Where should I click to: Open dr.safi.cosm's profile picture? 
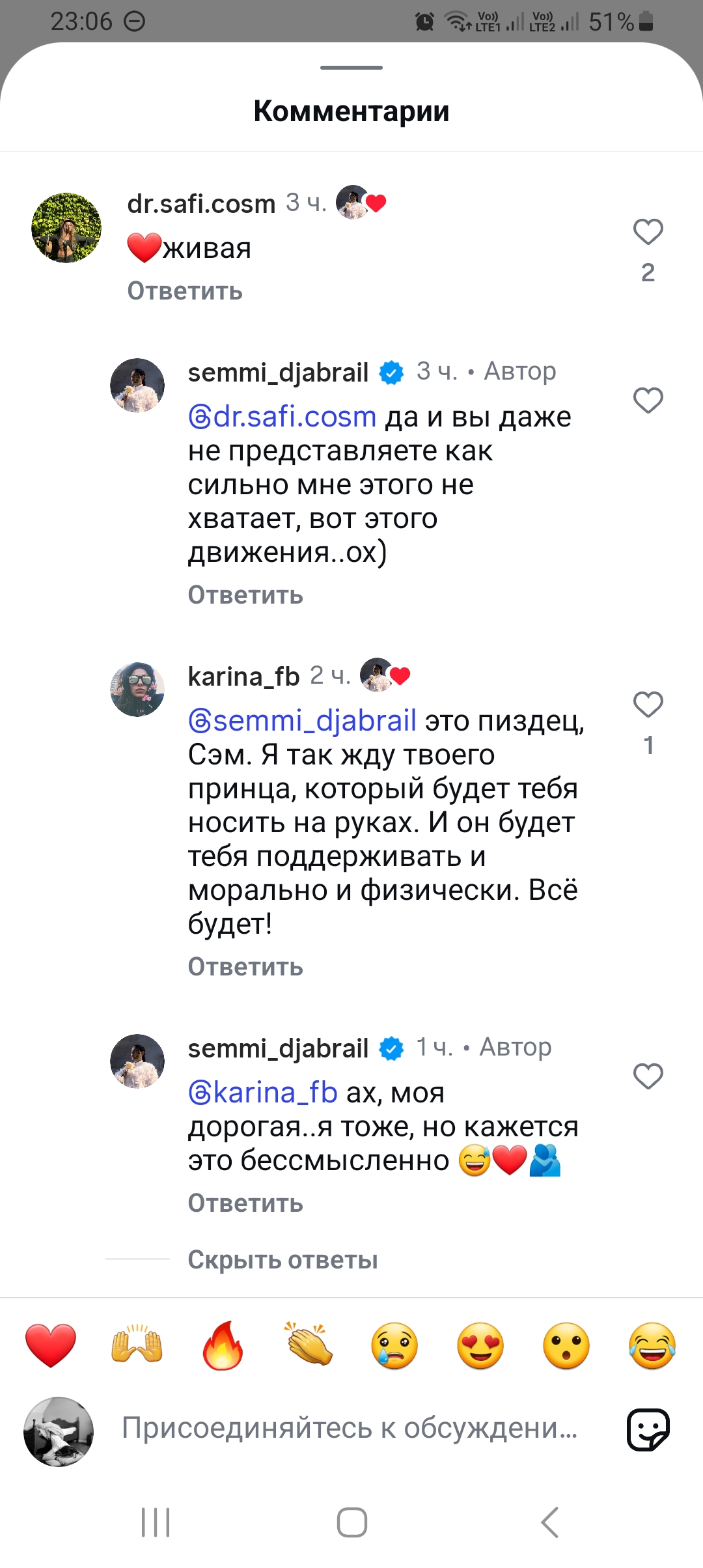coord(66,228)
